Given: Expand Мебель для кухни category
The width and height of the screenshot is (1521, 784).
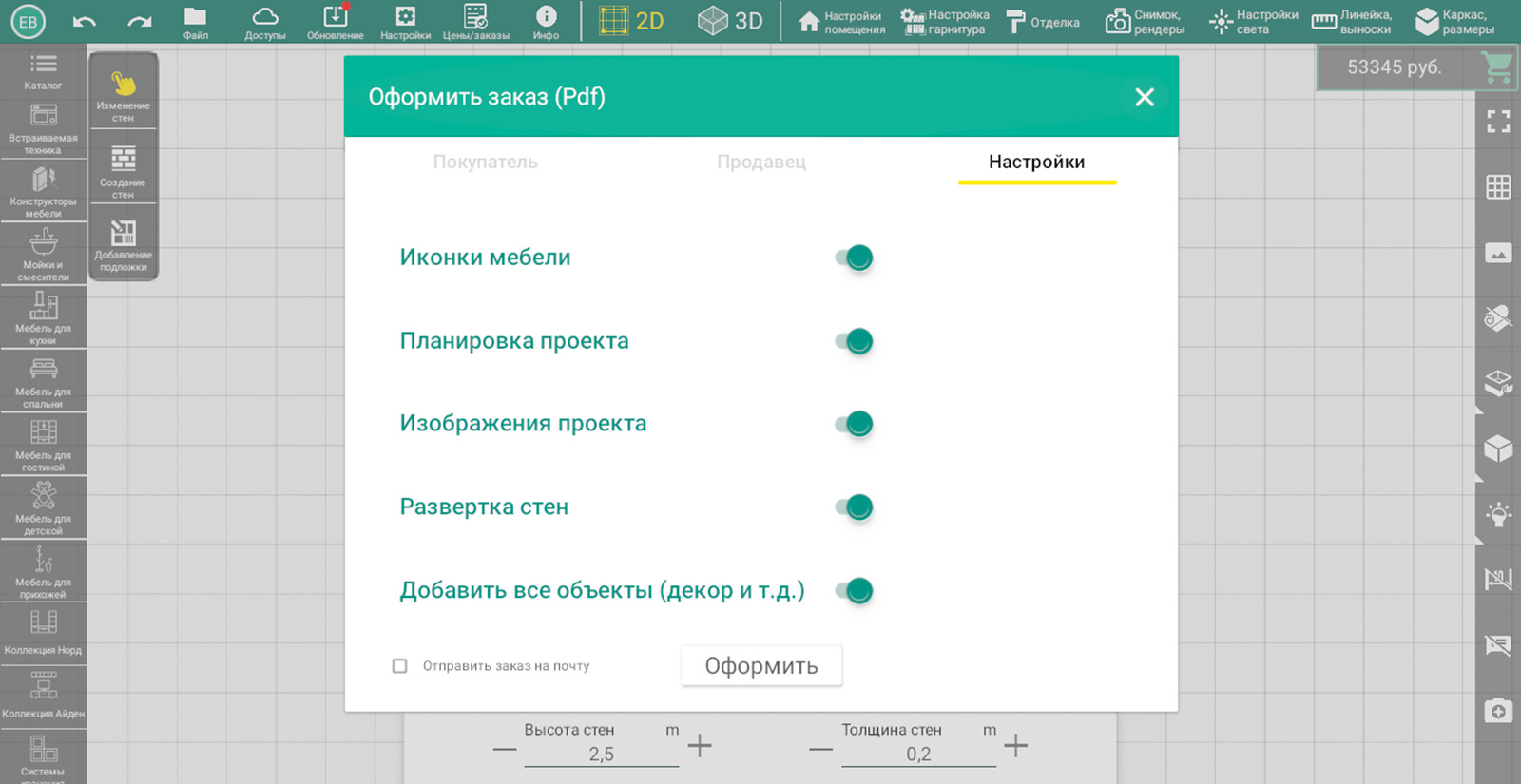Looking at the screenshot, I should pyautogui.click(x=44, y=317).
